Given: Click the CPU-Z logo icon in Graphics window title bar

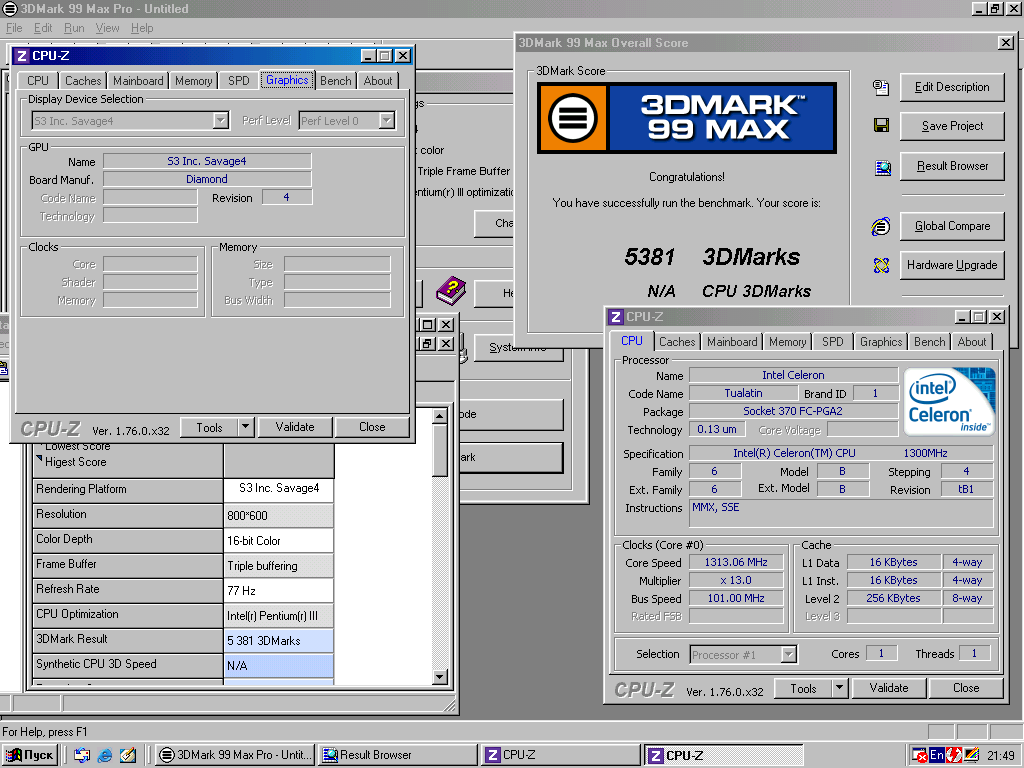Looking at the screenshot, I should pyautogui.click(x=22, y=56).
